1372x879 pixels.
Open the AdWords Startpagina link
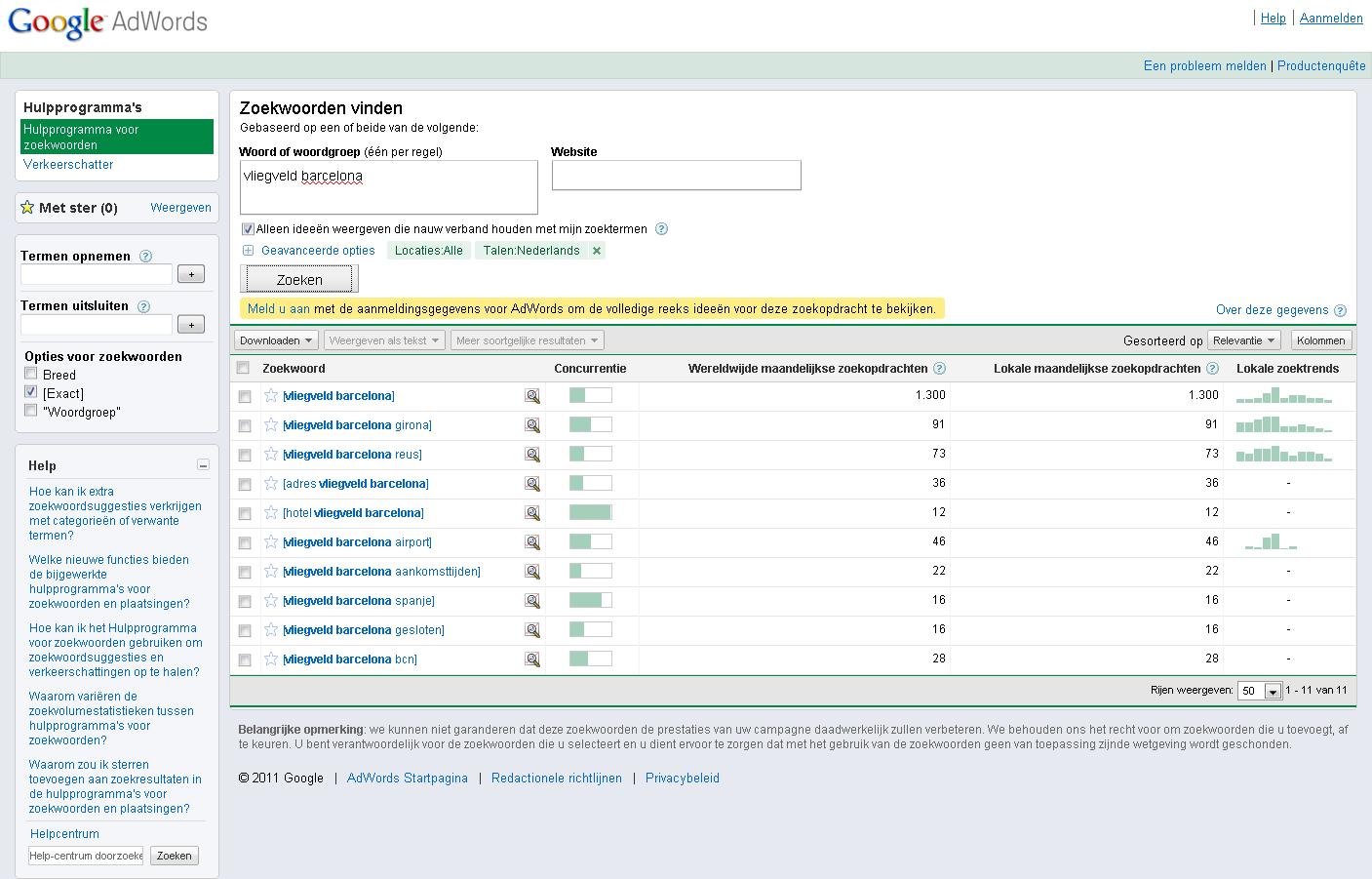pos(408,779)
